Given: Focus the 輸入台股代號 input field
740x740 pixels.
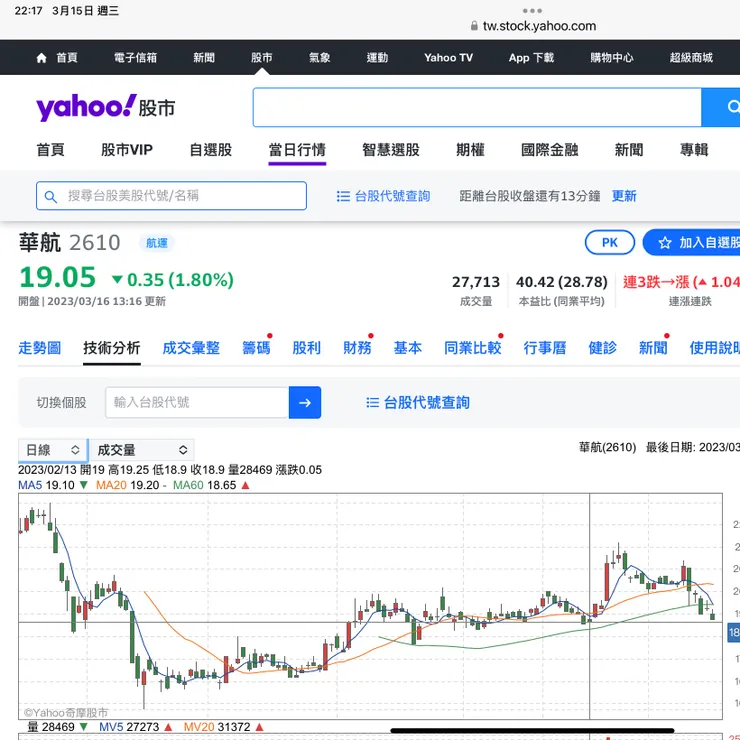Looking at the screenshot, I should (197, 403).
